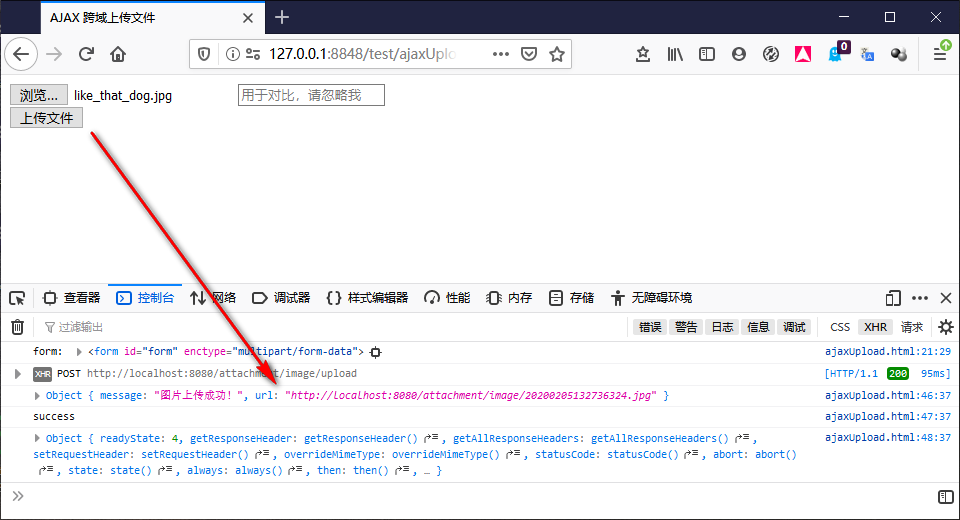Close the developer tools panel
The height and width of the screenshot is (520, 960).
[946, 298]
